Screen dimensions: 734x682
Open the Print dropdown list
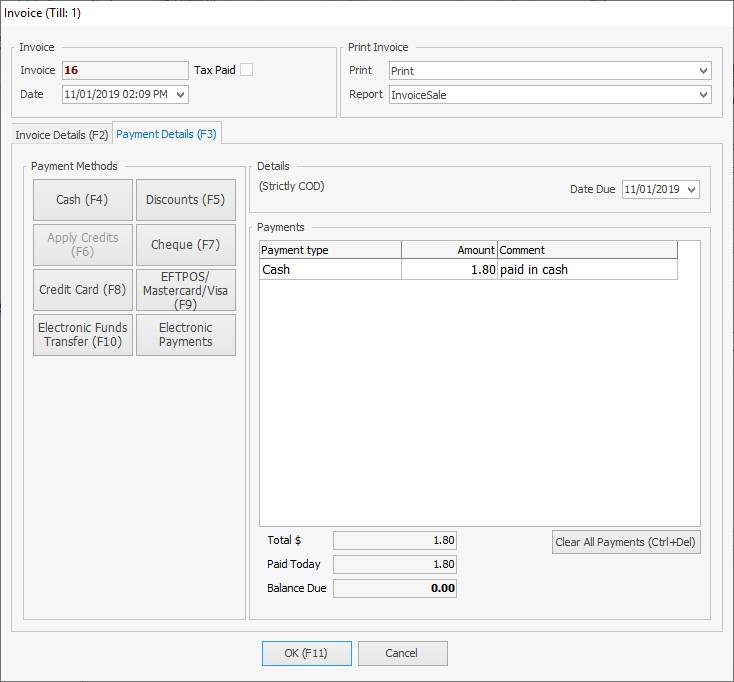[704, 71]
